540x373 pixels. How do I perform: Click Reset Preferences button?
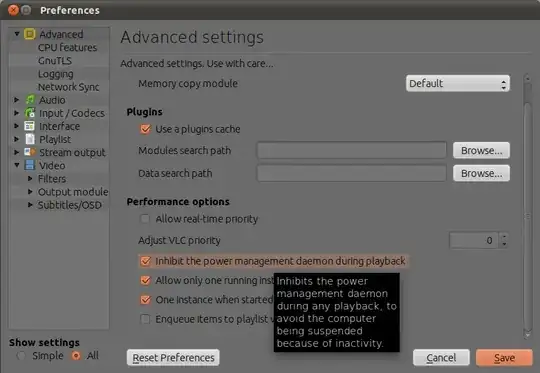(x=173, y=358)
